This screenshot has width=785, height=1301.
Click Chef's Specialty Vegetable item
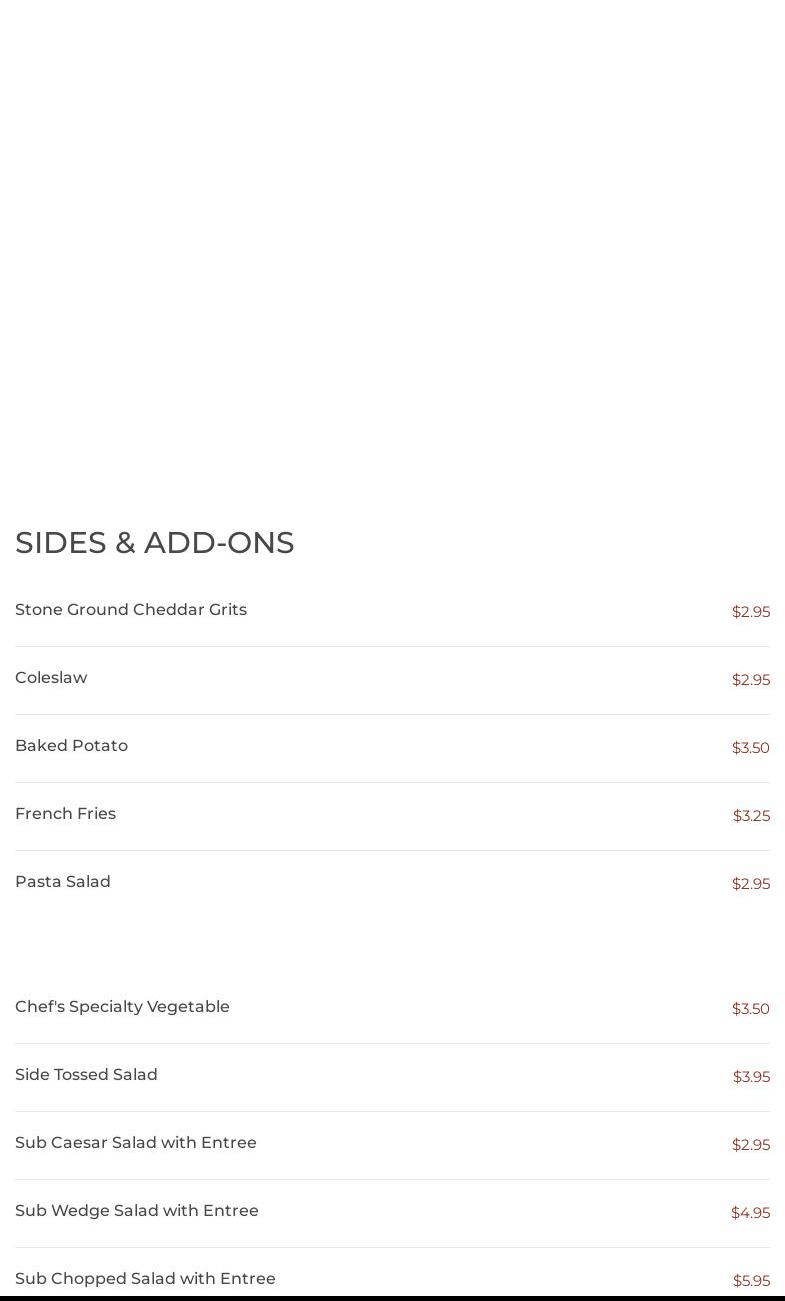(122, 1007)
